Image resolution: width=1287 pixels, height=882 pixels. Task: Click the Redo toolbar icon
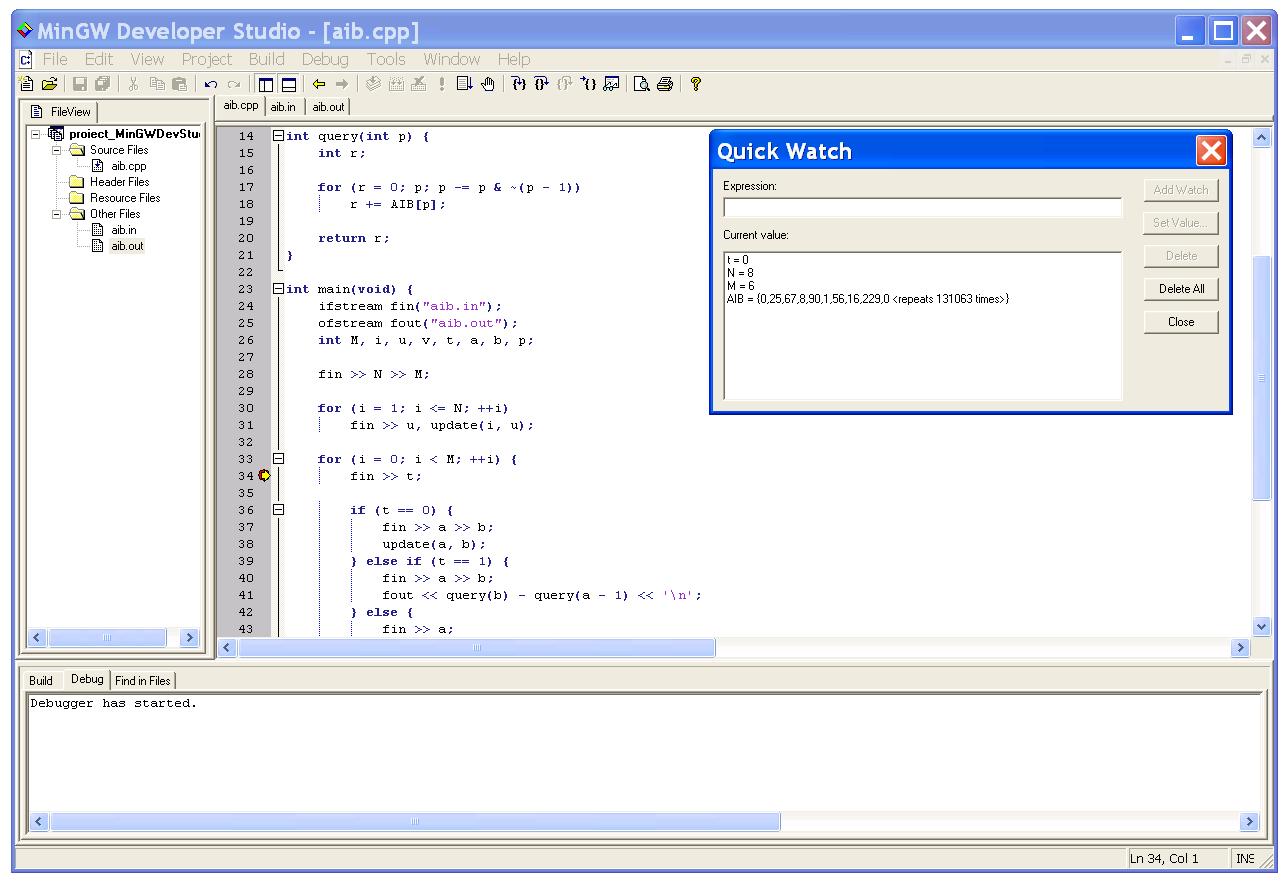click(x=234, y=85)
